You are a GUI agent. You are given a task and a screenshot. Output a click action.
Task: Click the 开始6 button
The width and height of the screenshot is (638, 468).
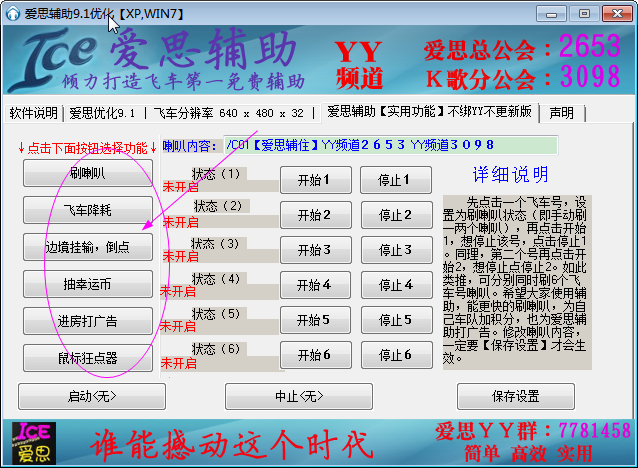tap(316, 355)
